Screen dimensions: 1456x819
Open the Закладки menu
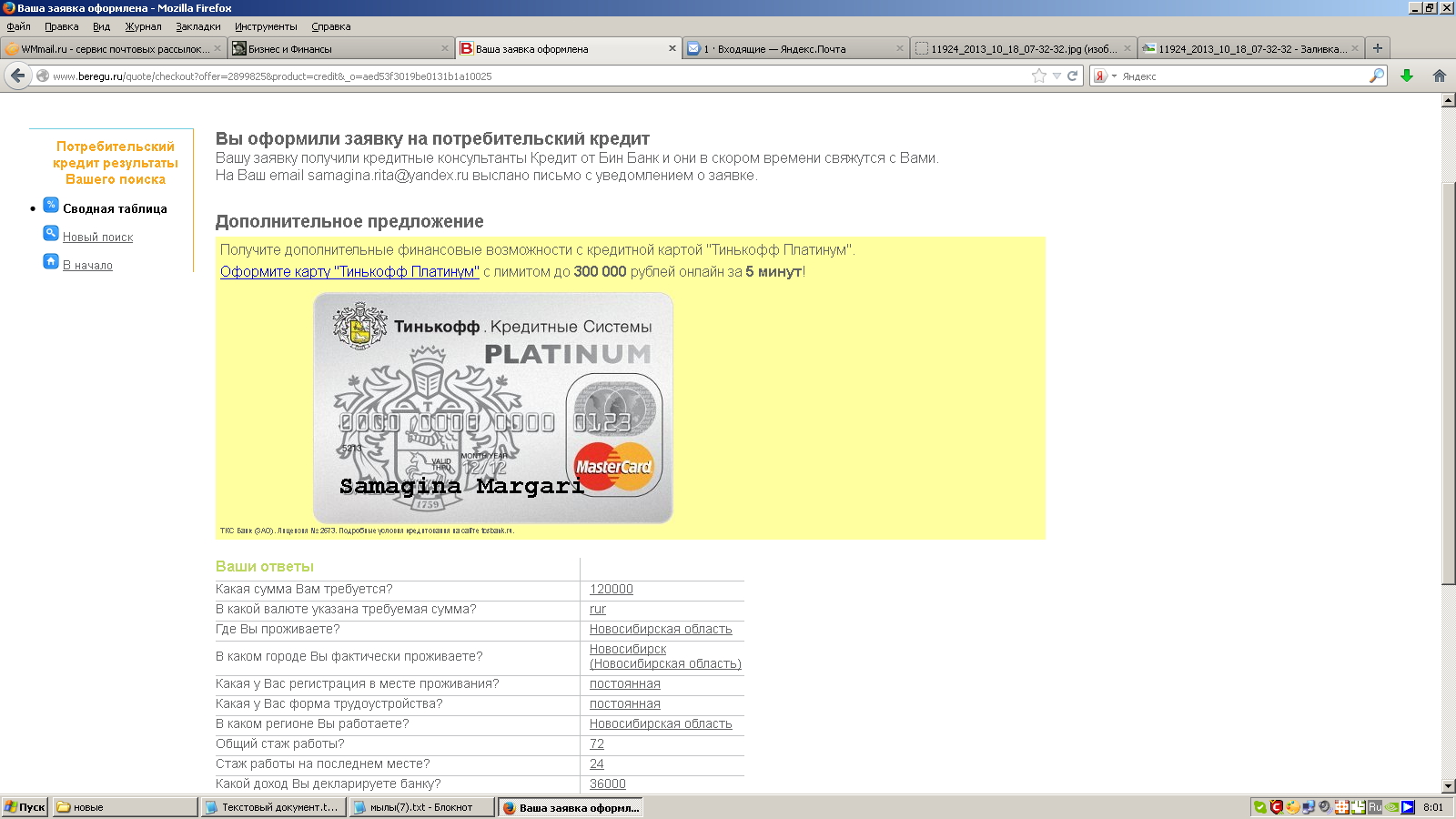[x=198, y=26]
